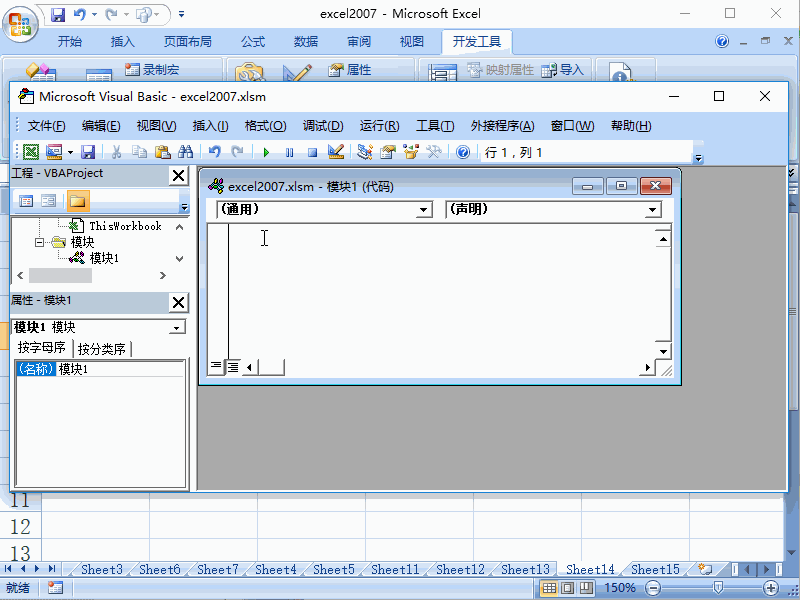Click Undo arrow in VBA toolbar
Viewport: 800px width, 600px height.
[214, 152]
